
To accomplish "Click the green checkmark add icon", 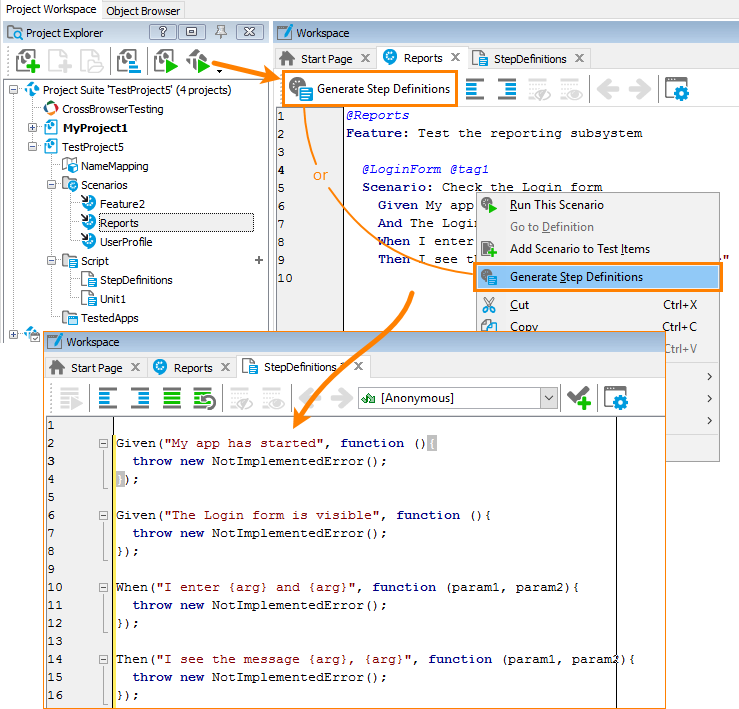I will click(578, 398).
